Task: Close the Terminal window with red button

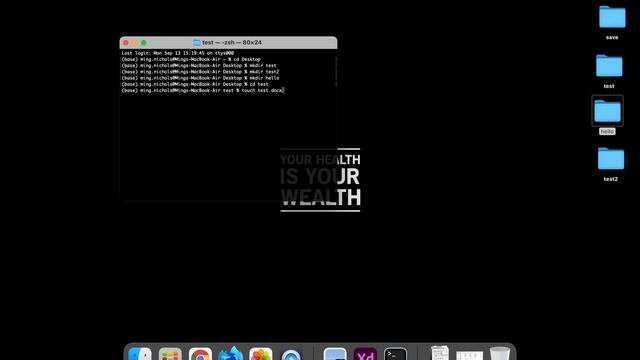Action: pyautogui.click(x=126, y=42)
